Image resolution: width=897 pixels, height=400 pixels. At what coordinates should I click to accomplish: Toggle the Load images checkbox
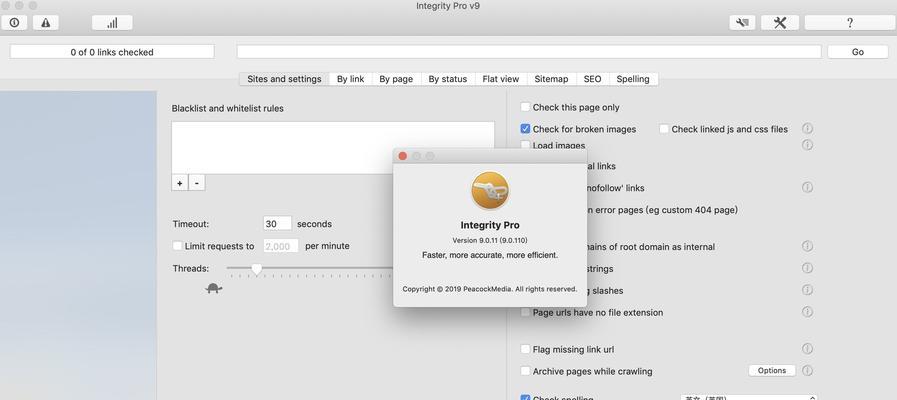click(525, 145)
